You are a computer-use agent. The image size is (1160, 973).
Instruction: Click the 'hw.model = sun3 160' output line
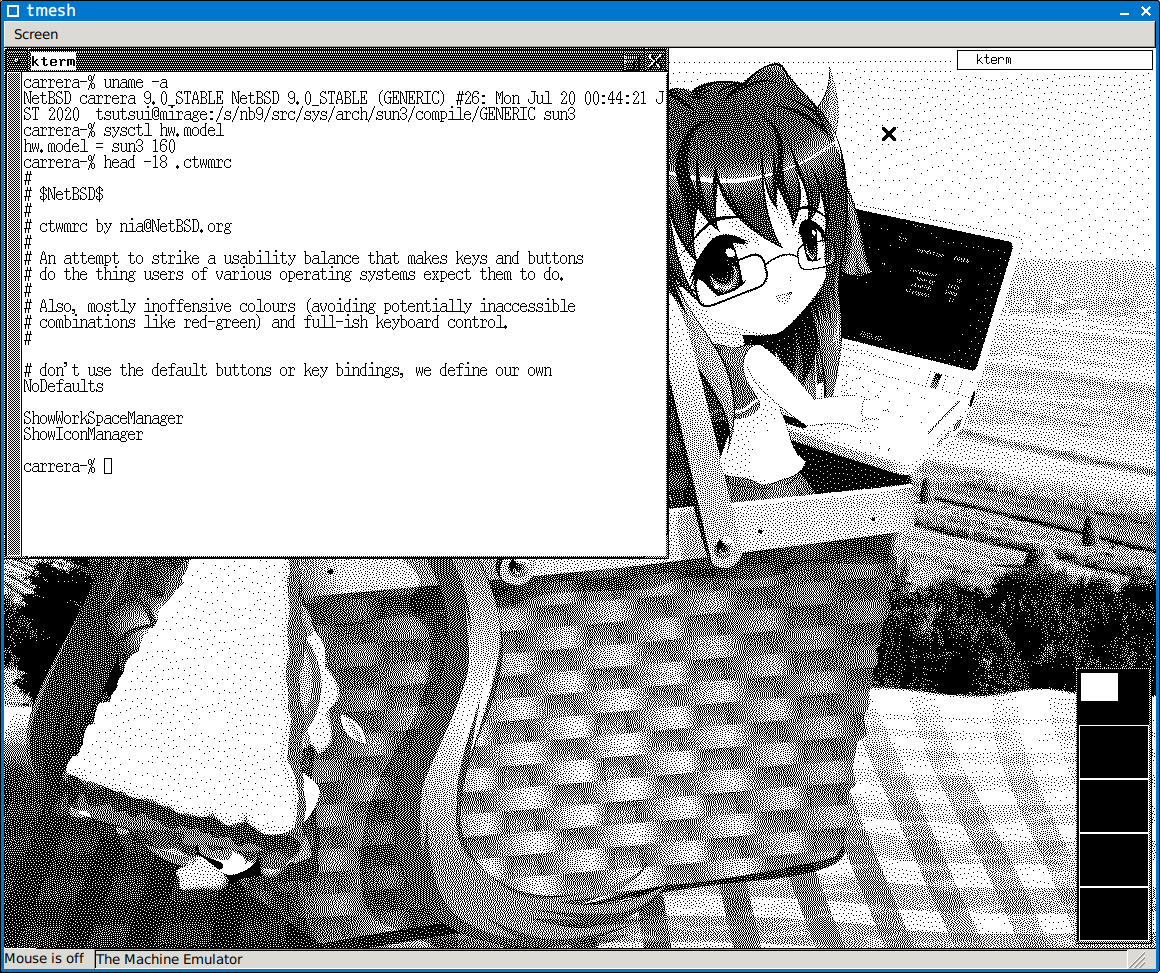[x=99, y=147]
